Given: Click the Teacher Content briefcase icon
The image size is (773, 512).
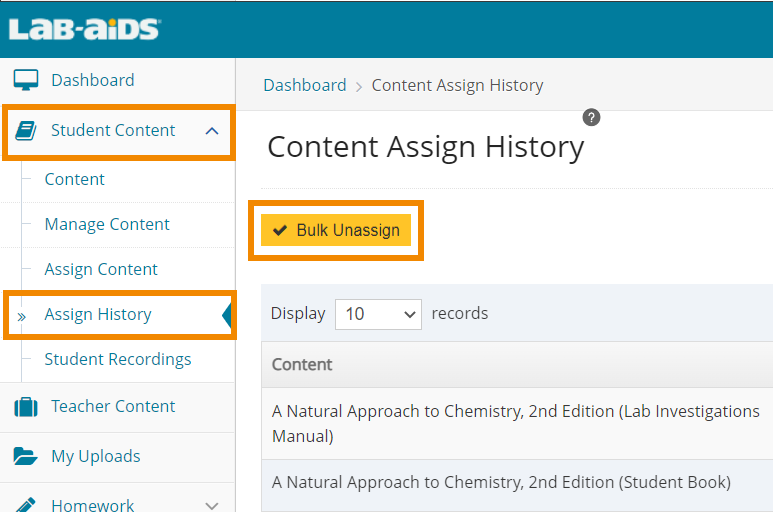Looking at the screenshot, I should 26,407.
